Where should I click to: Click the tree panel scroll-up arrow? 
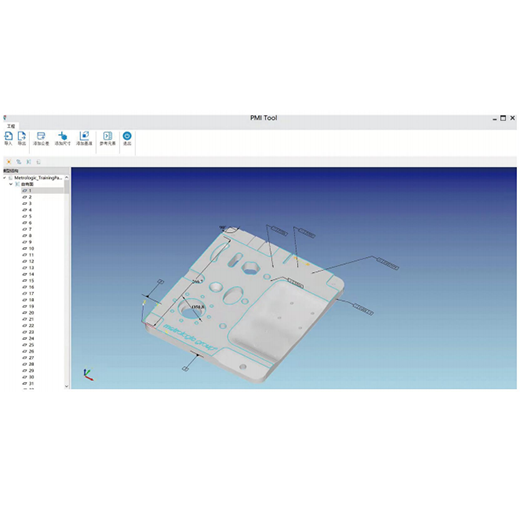67,177
